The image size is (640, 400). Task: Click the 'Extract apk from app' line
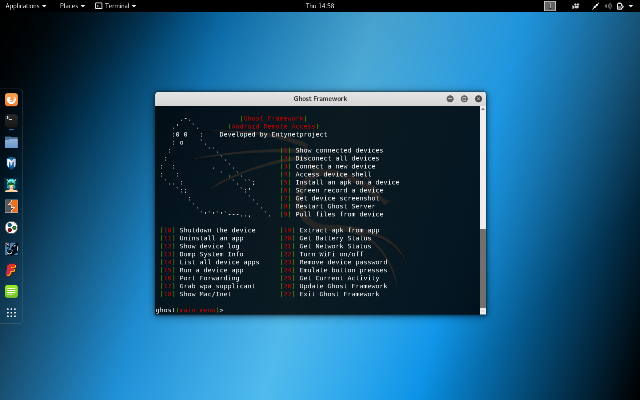330,230
